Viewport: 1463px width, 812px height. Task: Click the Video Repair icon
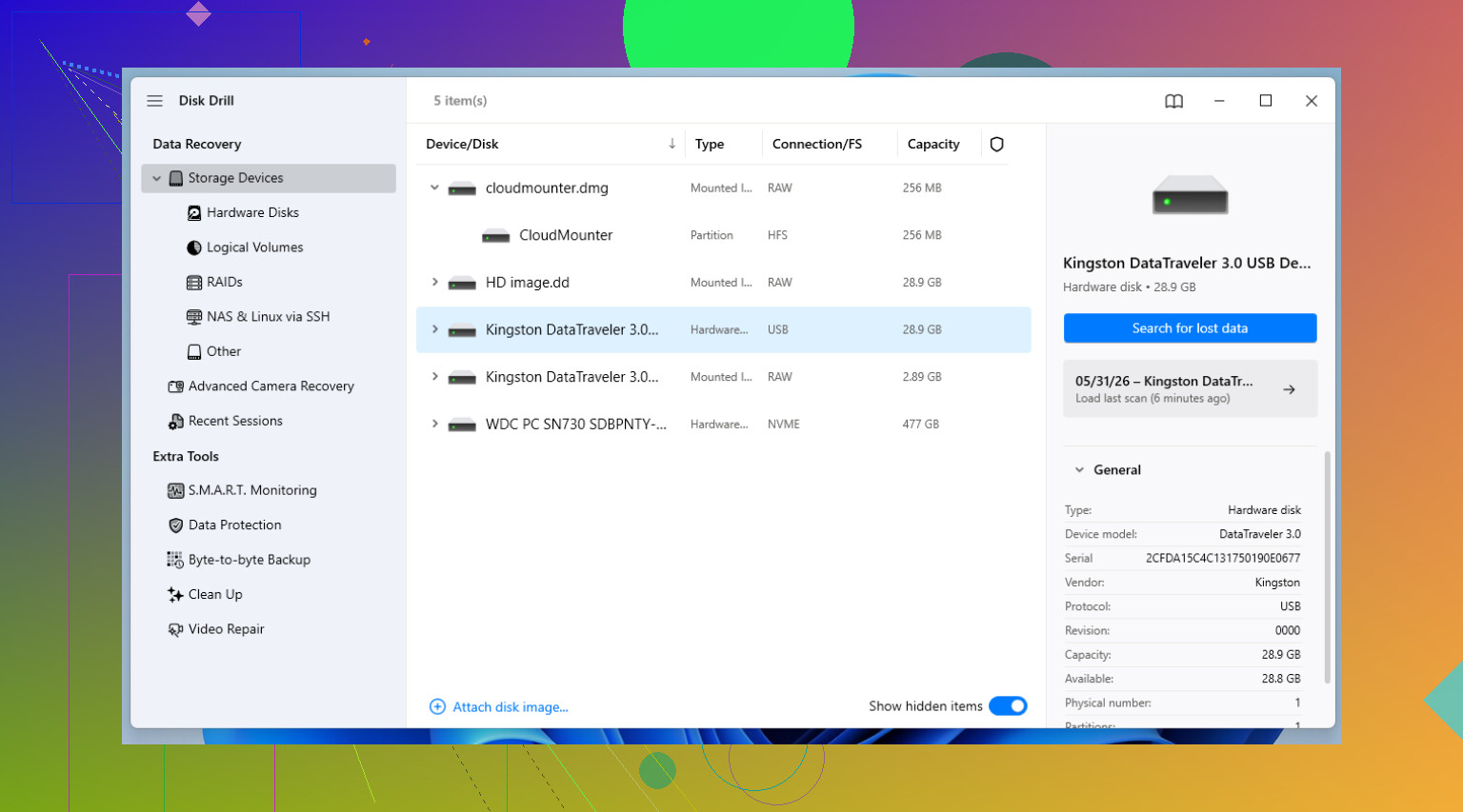(175, 630)
